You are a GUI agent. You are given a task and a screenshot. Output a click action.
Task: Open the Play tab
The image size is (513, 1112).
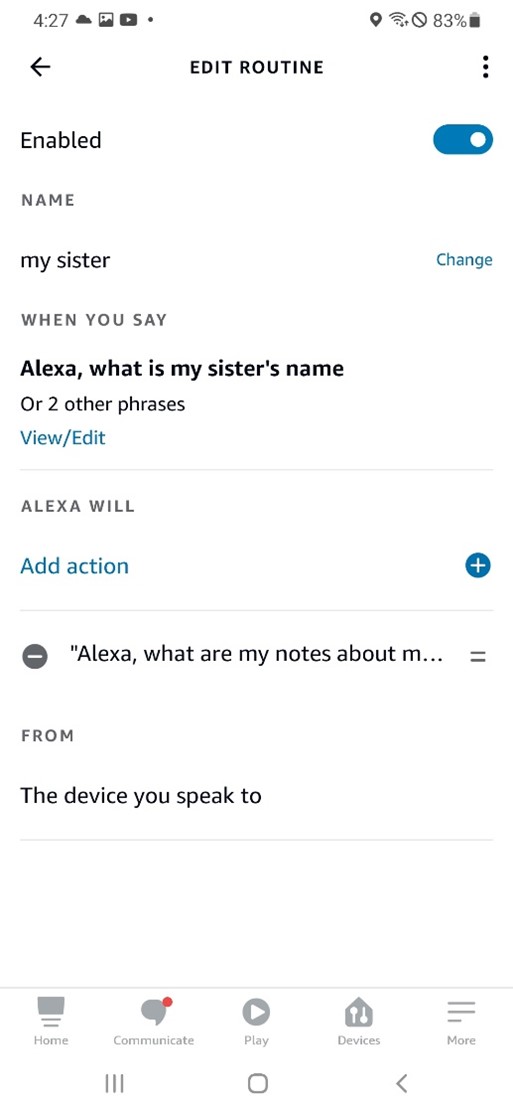click(x=256, y=1021)
